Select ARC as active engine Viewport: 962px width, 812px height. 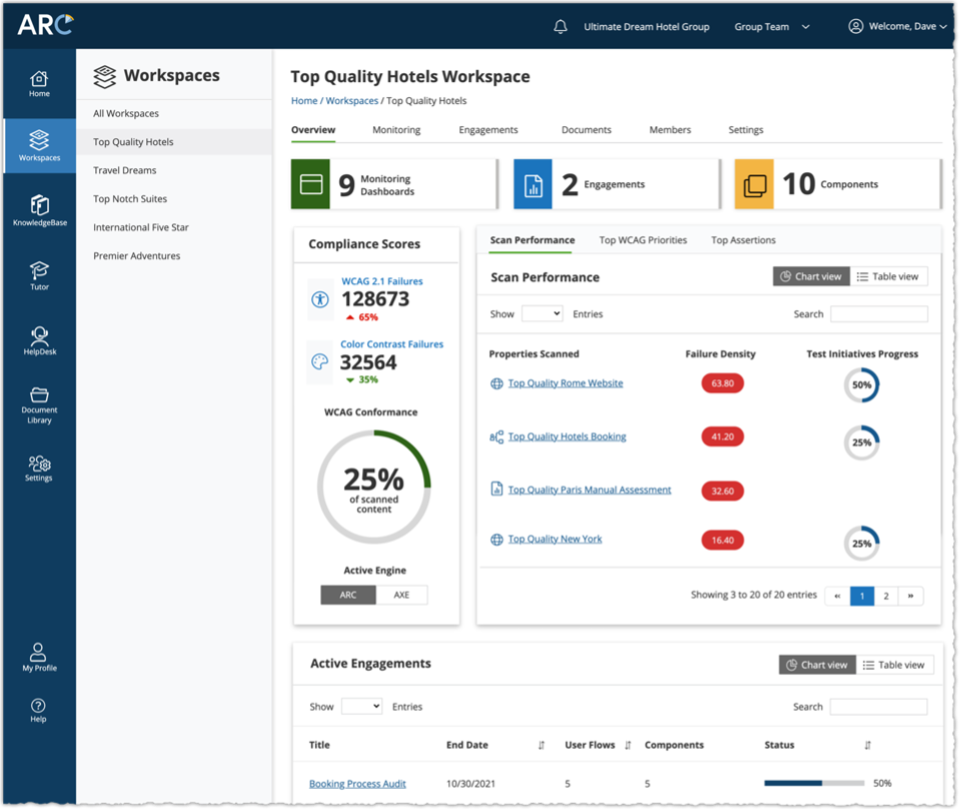[x=348, y=595]
